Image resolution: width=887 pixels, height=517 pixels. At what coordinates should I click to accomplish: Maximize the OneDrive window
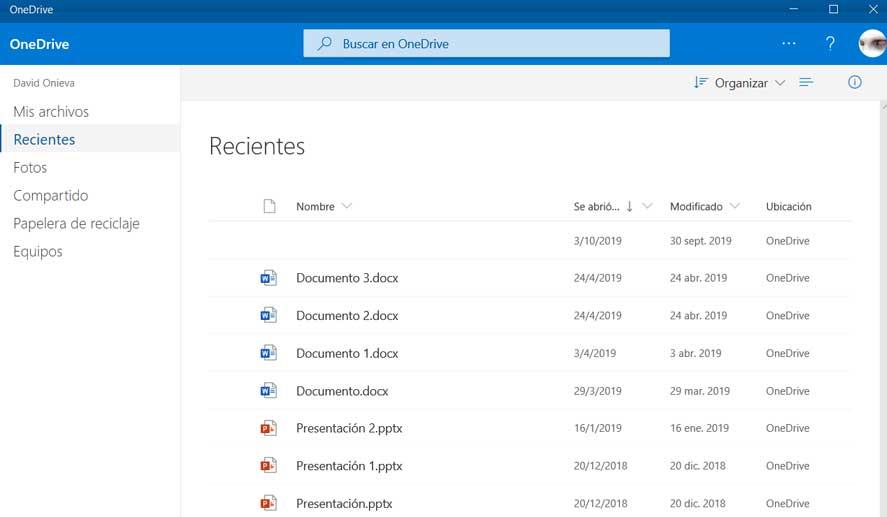click(x=833, y=9)
